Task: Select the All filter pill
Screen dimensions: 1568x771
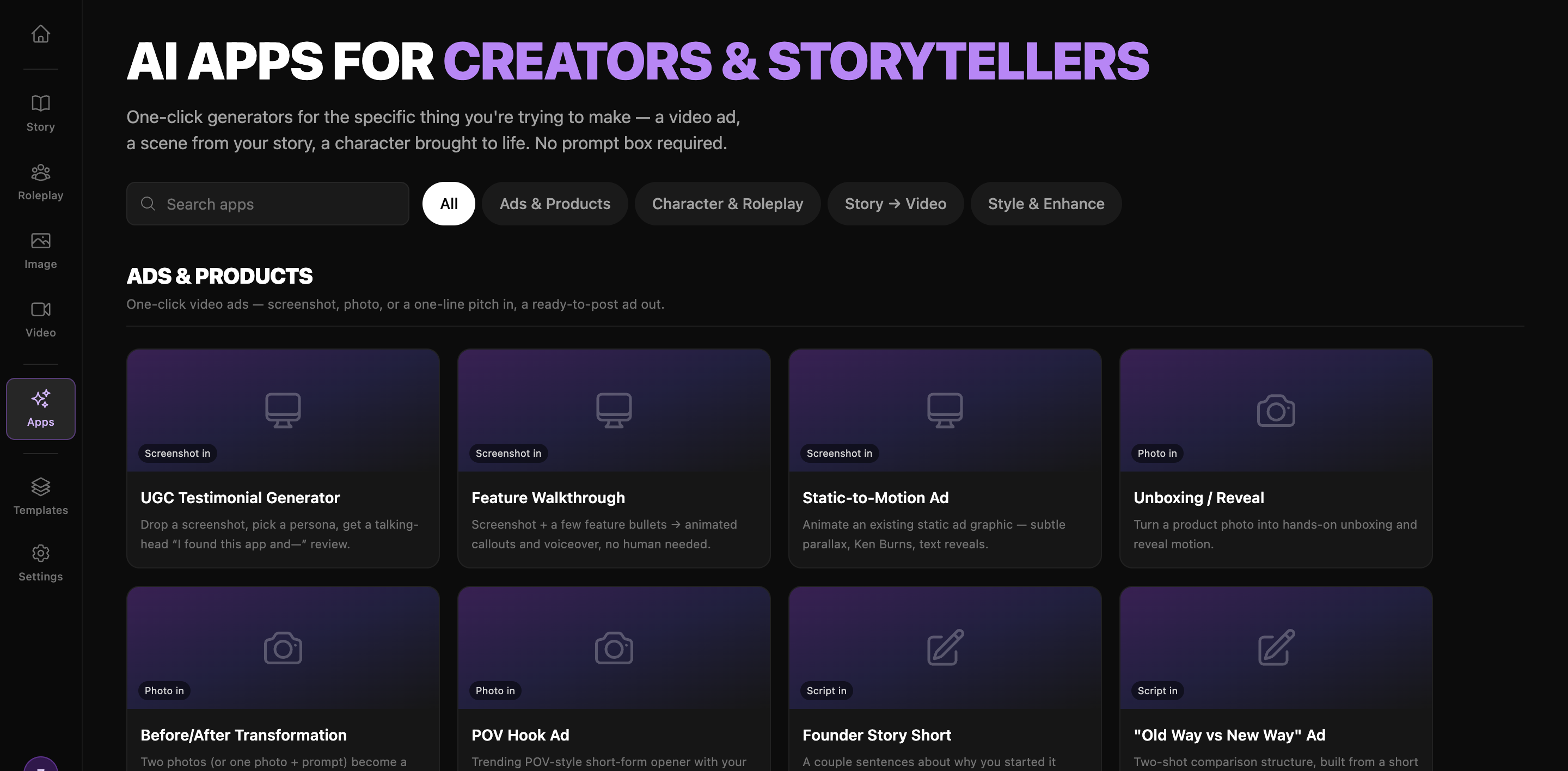Action: pos(449,204)
